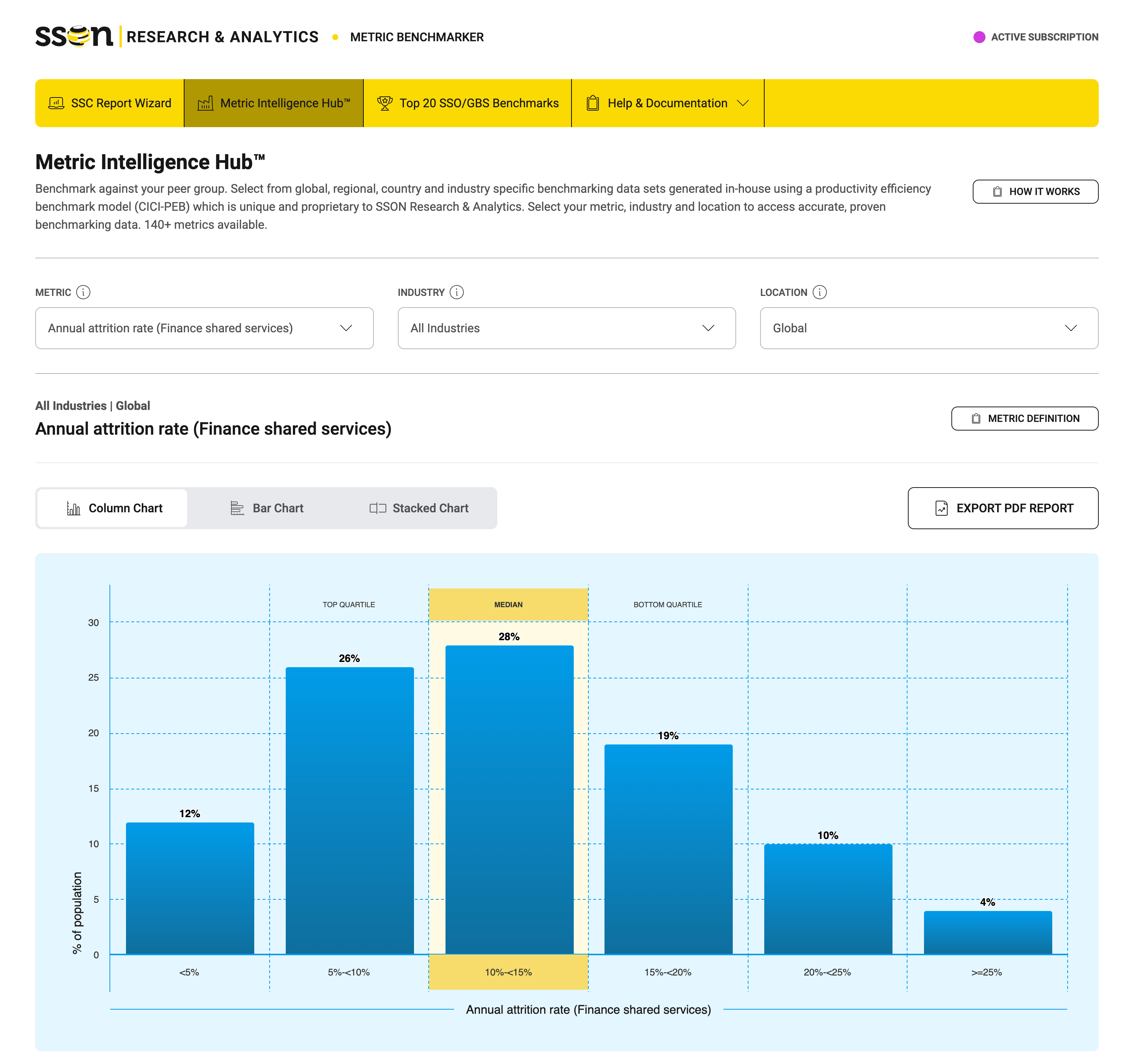1134x1064 pixels.
Task: Open the Global location dropdown
Action: pos(928,328)
